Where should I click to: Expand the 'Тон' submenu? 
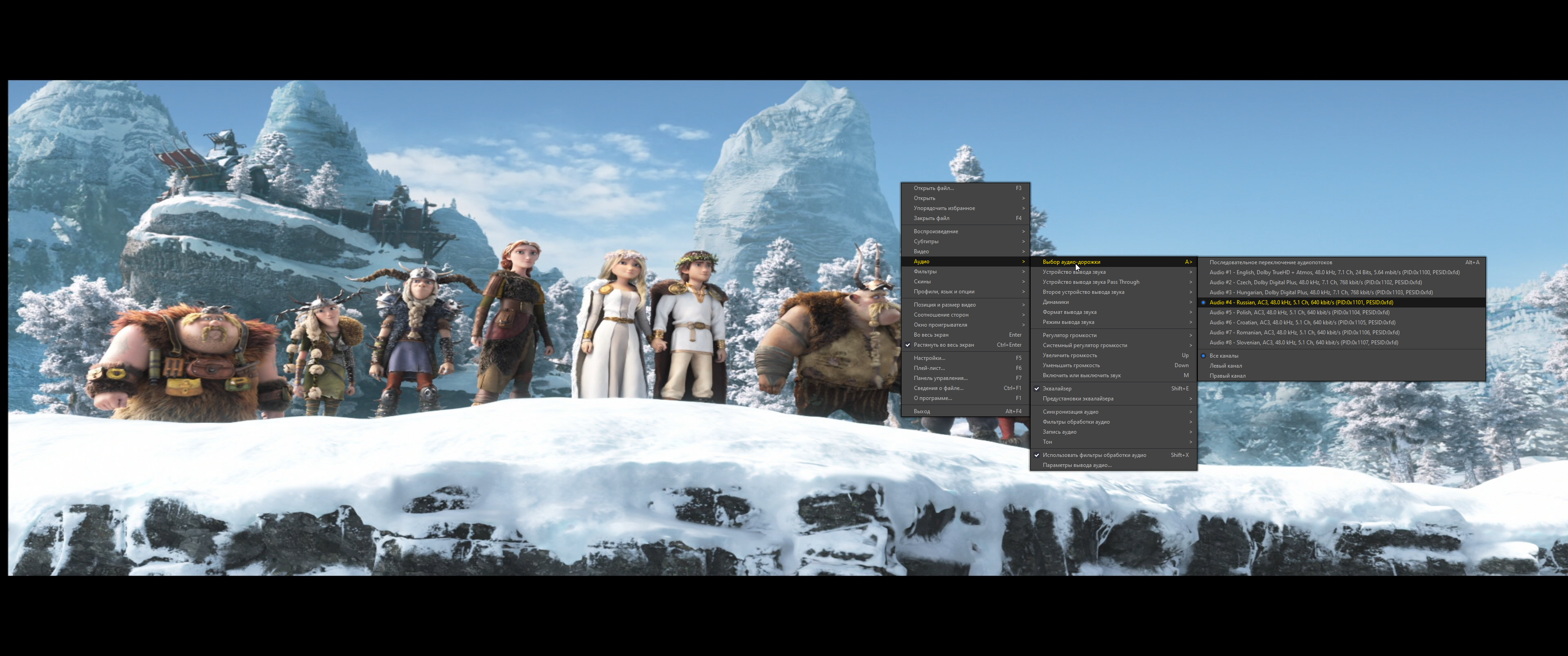pos(1113,442)
